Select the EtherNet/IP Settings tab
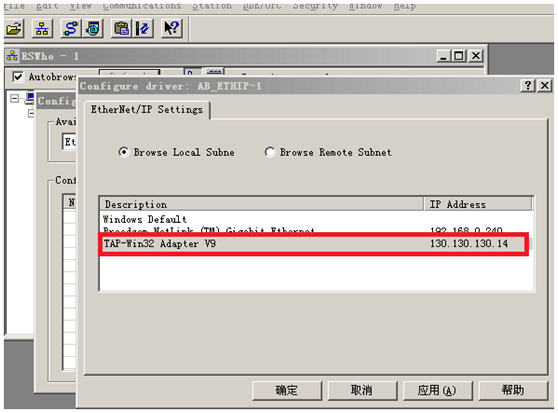The image size is (558, 413). [x=147, y=110]
